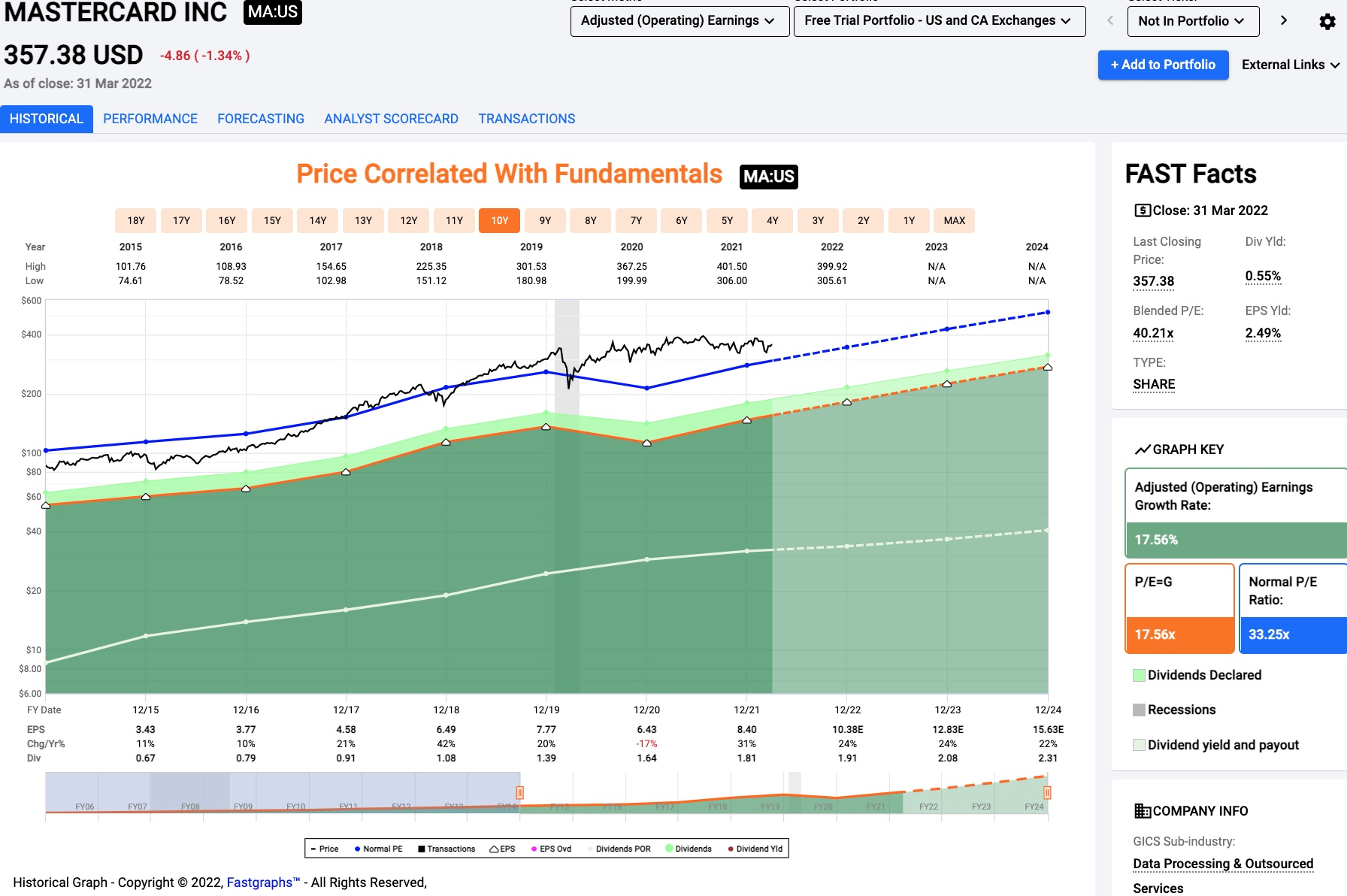Image resolution: width=1347 pixels, height=896 pixels.
Task: Click the Company Info building icon
Action: pyautogui.click(x=1142, y=811)
